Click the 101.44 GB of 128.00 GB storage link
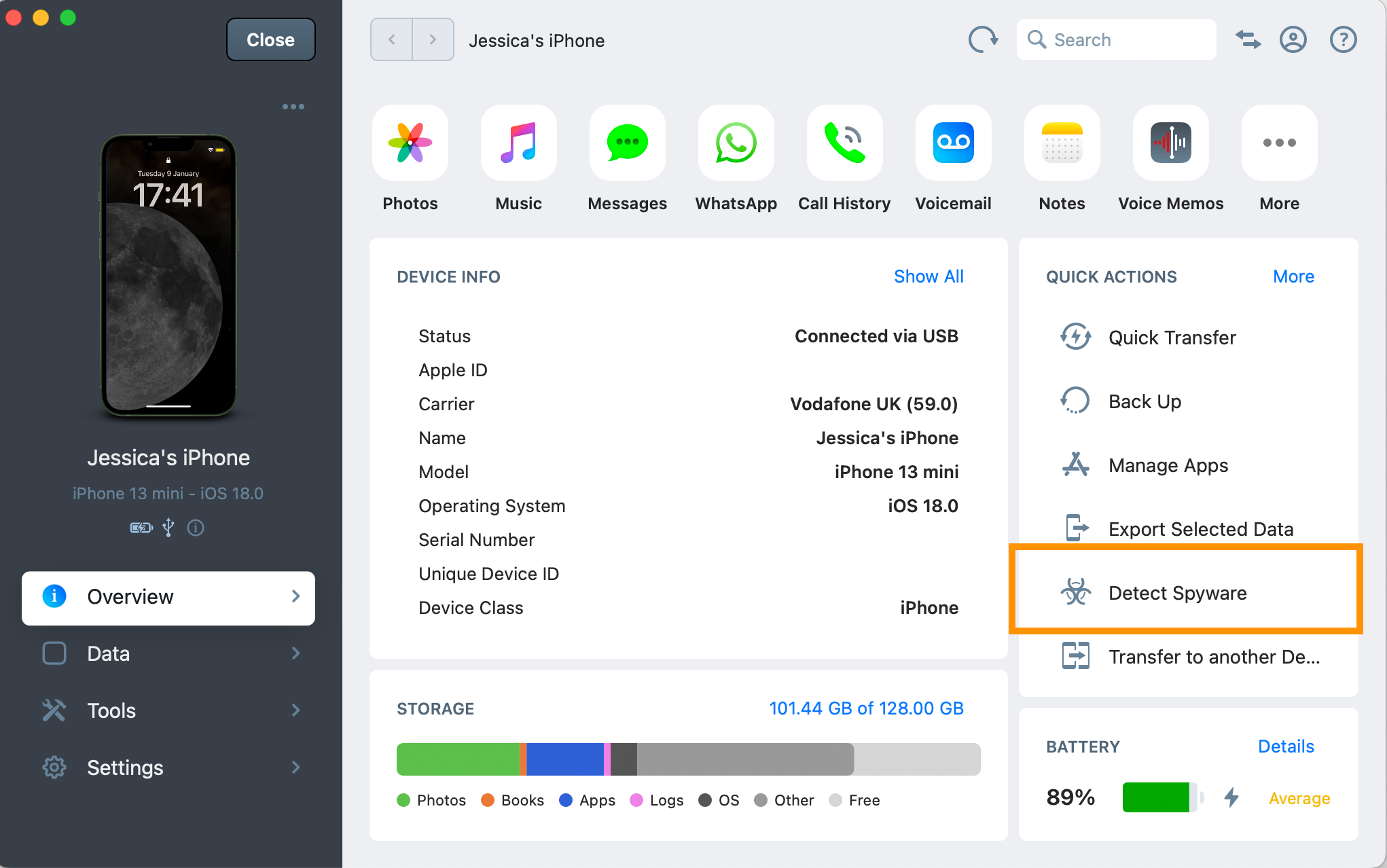 [866, 708]
